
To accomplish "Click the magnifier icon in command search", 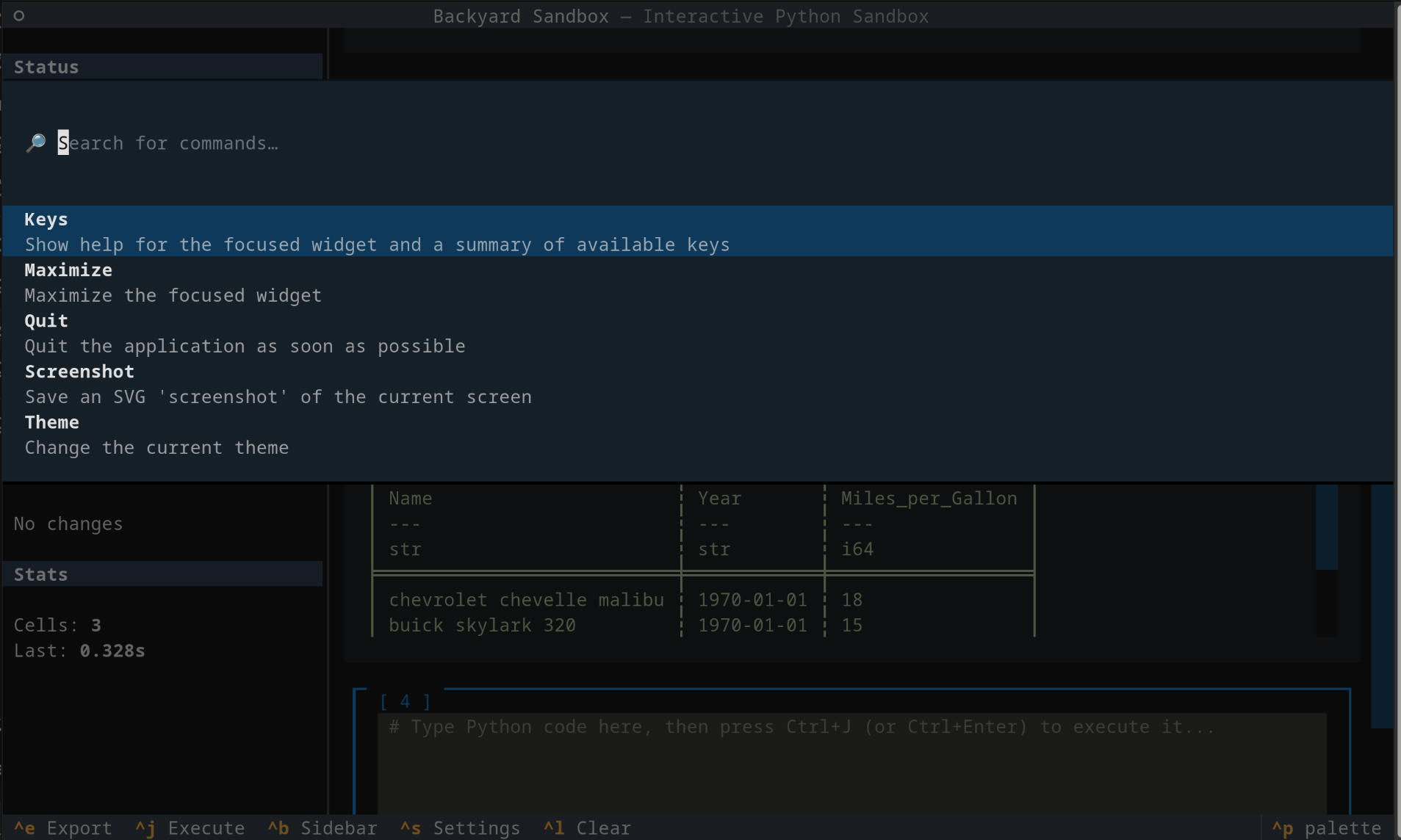I will (x=35, y=142).
